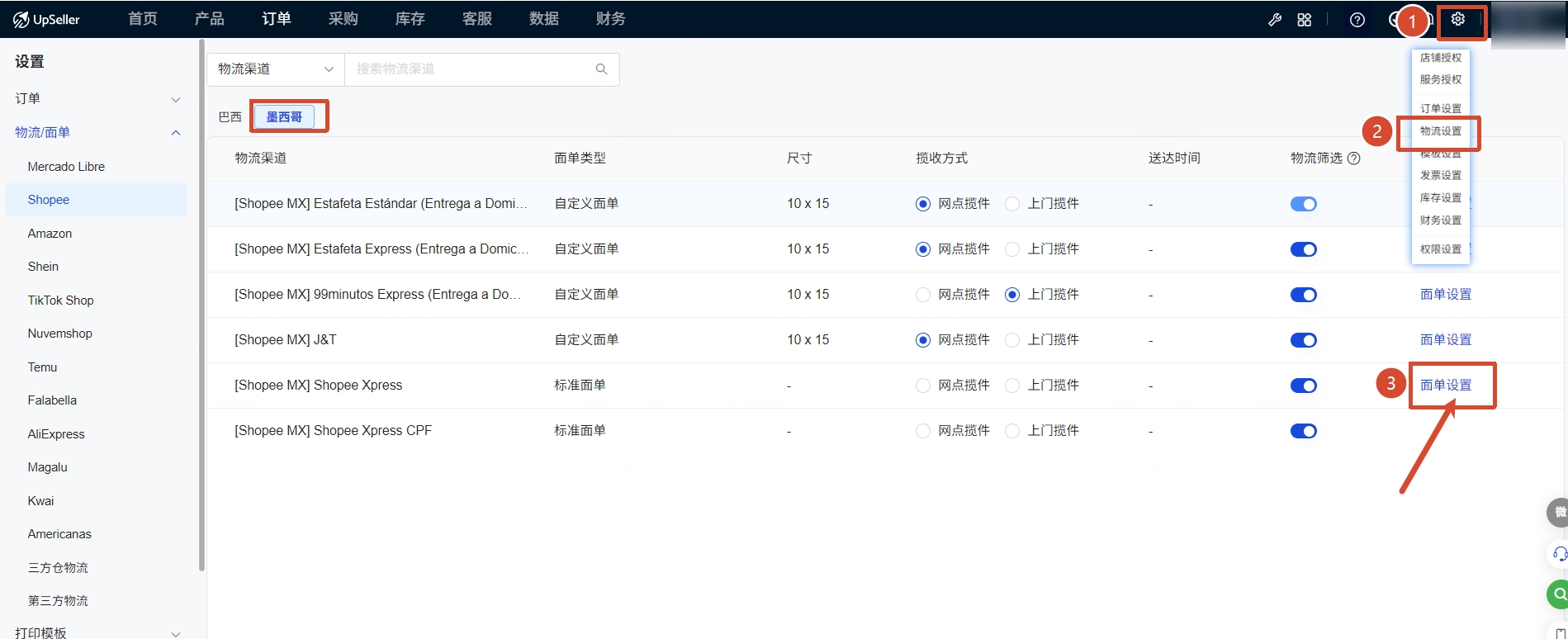Open the wrench tools icon
The height and width of the screenshot is (639, 1568).
[x=1275, y=20]
